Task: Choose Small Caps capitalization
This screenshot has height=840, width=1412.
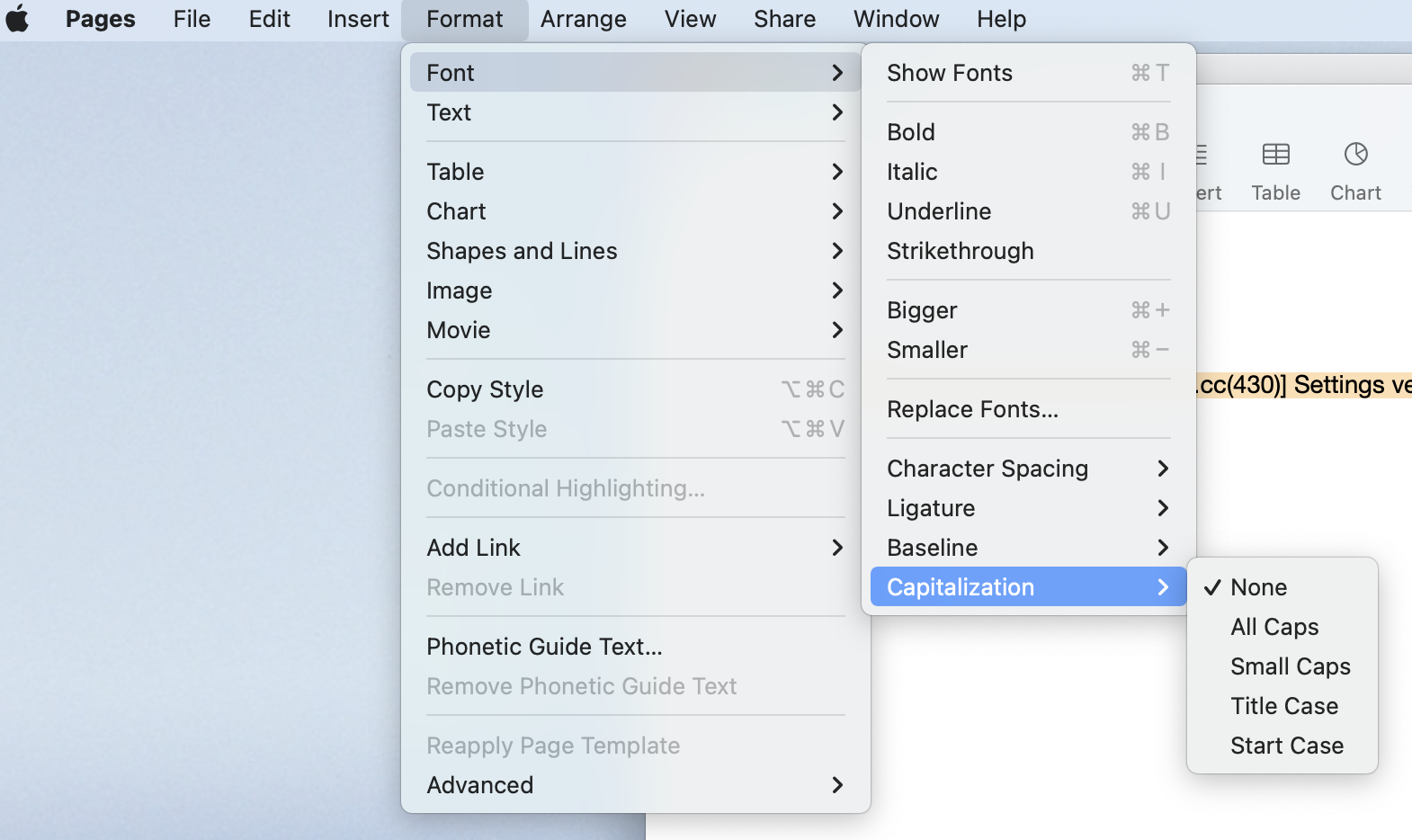Action: [x=1290, y=666]
